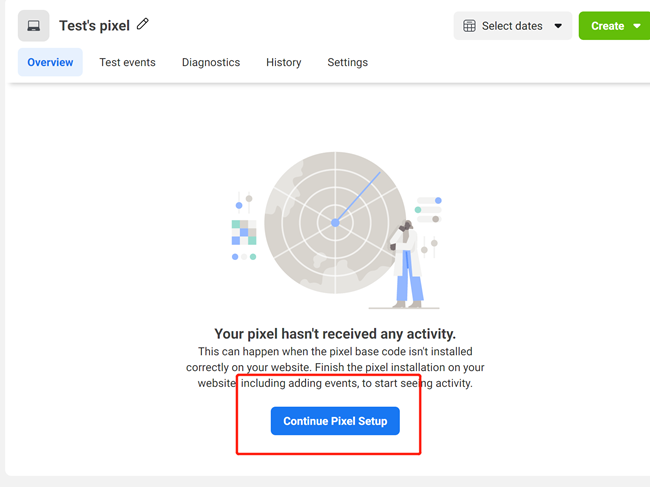Open the Create button dropdown arrow

point(637,26)
